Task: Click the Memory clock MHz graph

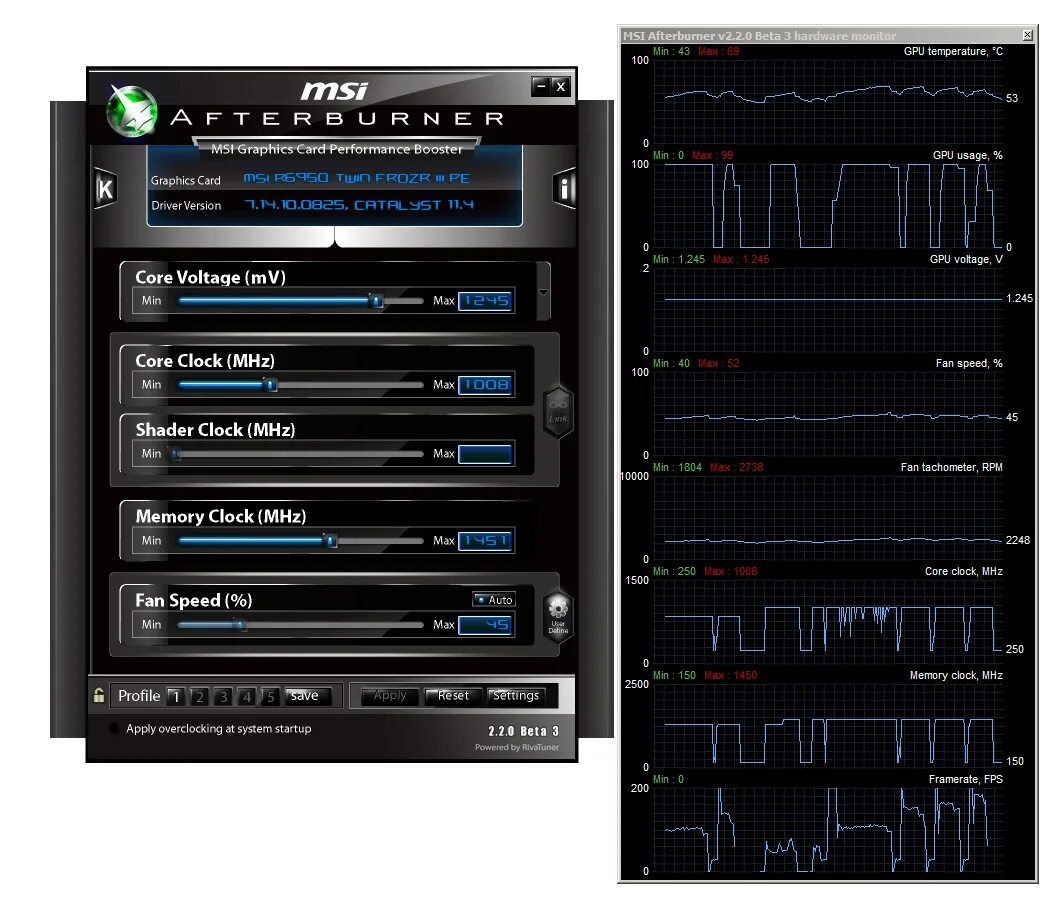Action: [828, 727]
